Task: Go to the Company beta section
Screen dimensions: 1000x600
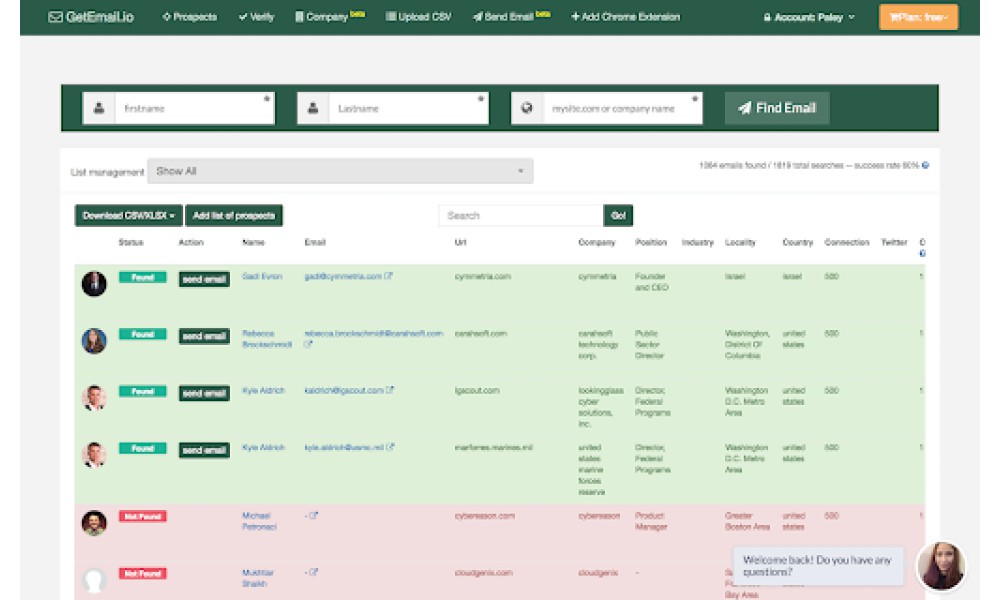Action: click(x=330, y=17)
